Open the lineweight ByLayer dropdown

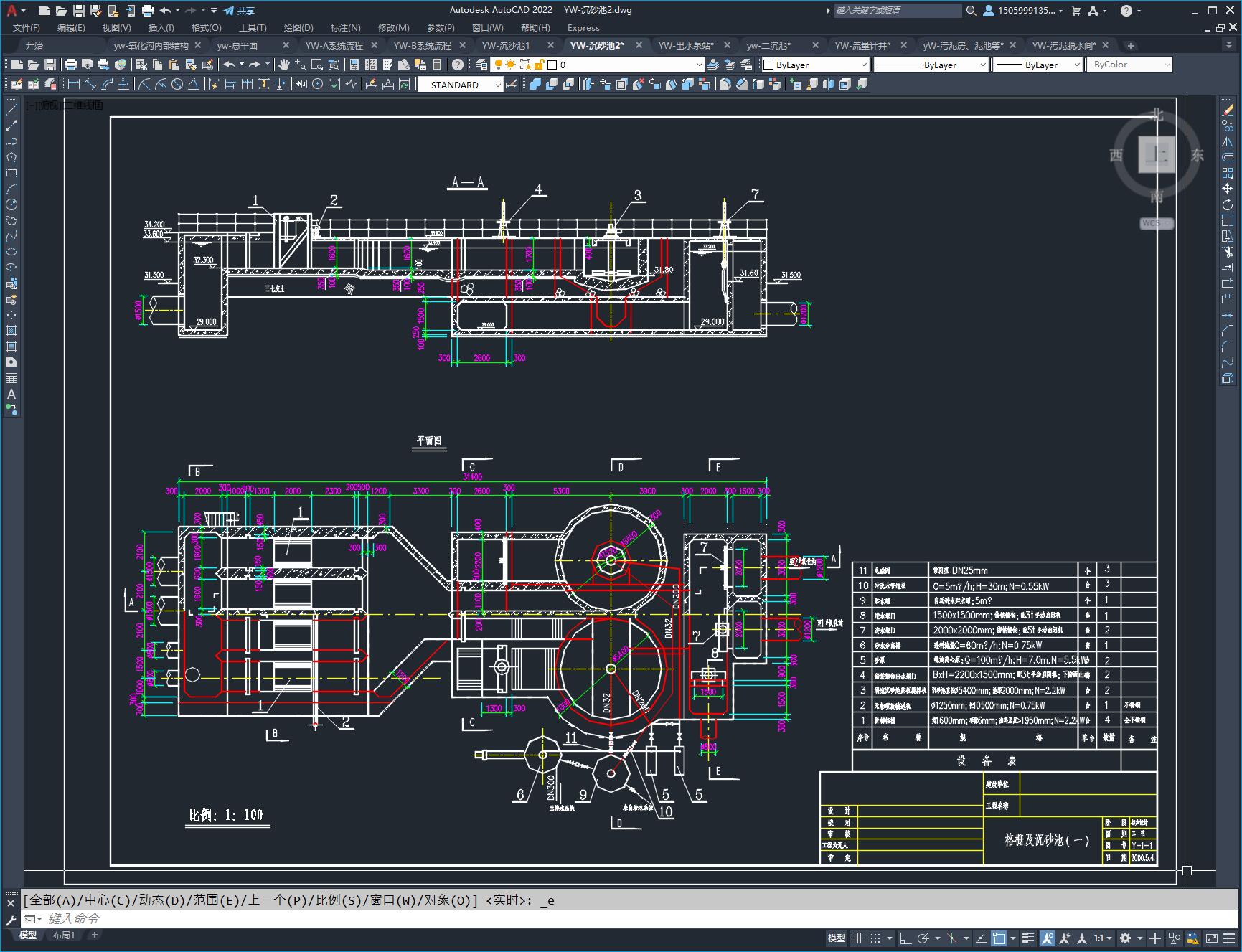pos(1038,65)
